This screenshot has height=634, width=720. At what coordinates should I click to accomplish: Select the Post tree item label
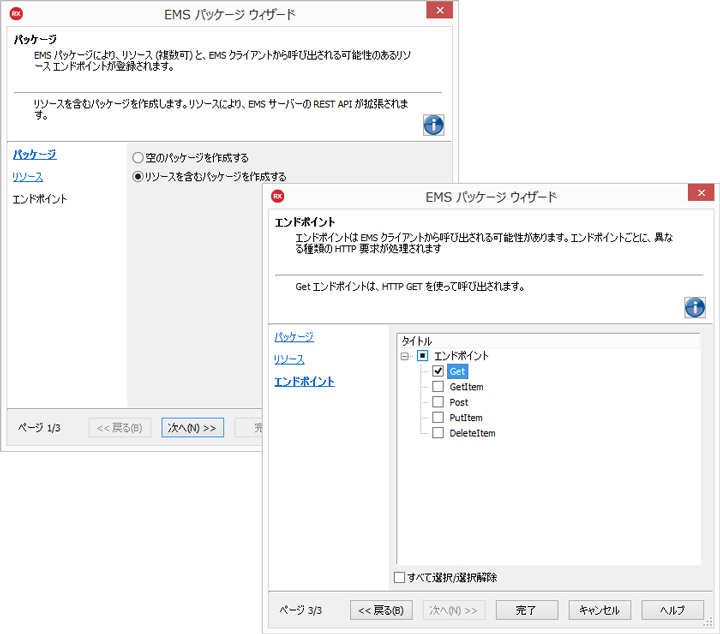[458, 403]
